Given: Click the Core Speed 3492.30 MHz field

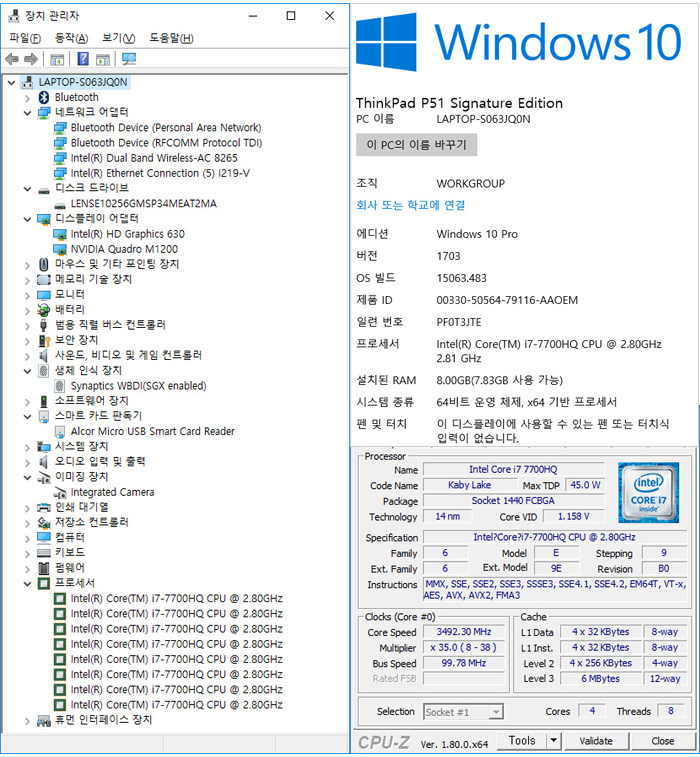Looking at the screenshot, I should [x=463, y=631].
